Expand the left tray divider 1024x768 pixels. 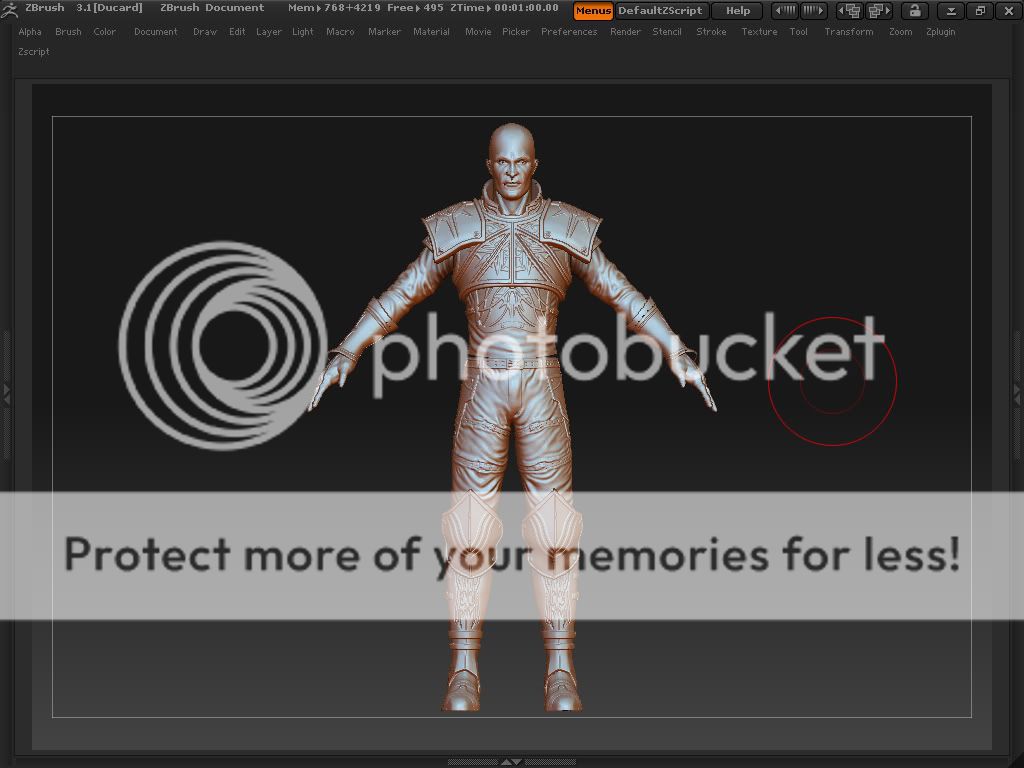(x=5, y=393)
